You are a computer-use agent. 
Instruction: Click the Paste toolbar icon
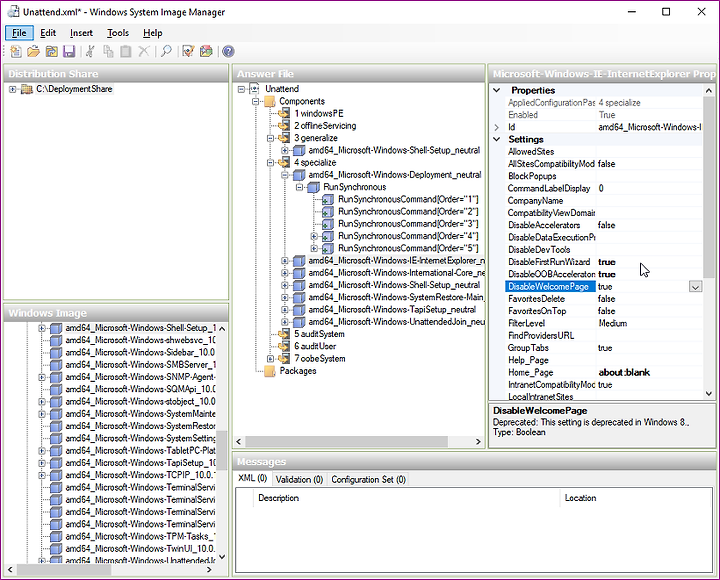click(x=126, y=51)
